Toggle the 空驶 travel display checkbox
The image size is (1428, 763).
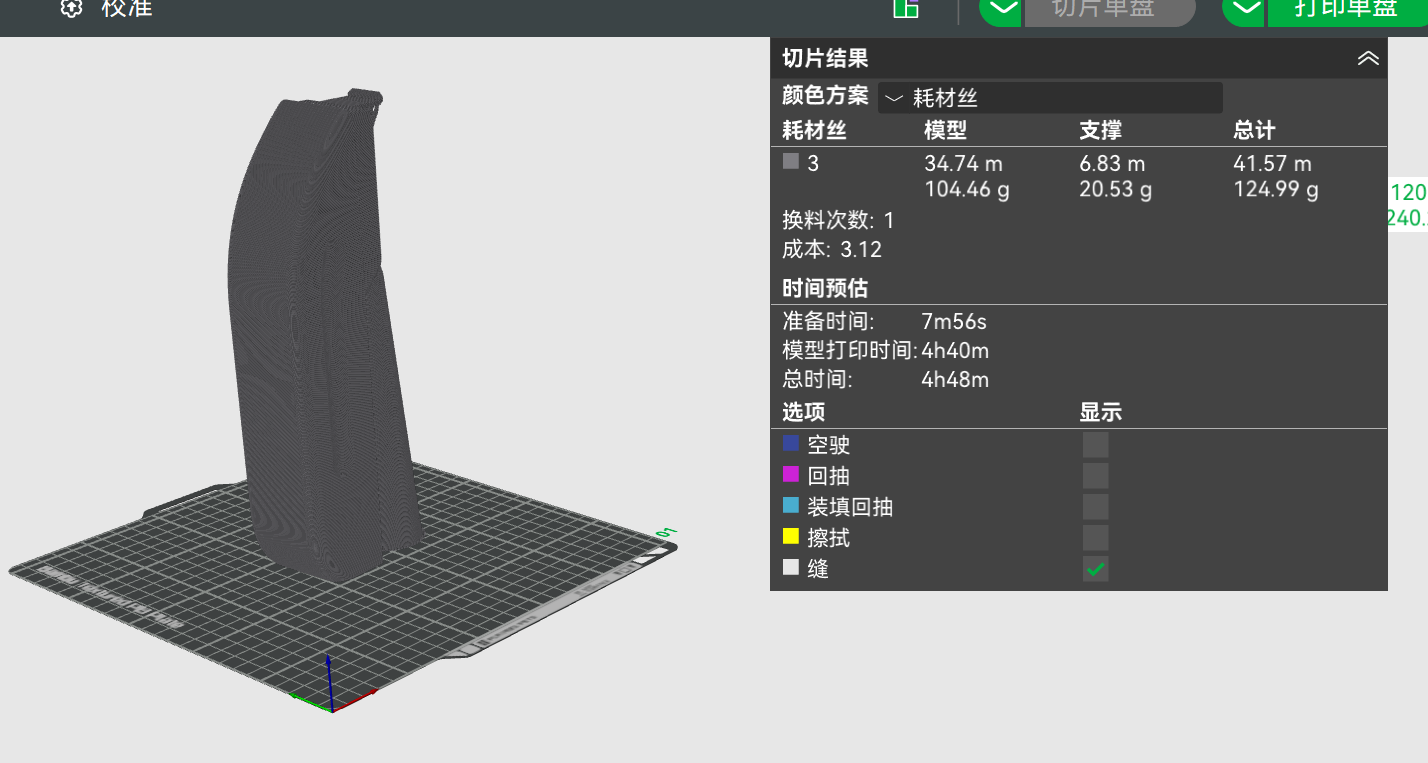click(1096, 445)
